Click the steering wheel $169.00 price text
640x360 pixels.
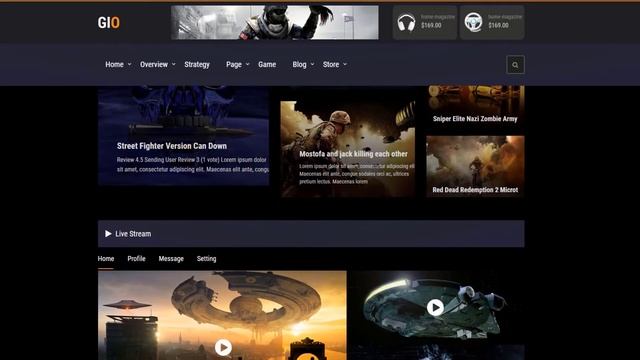498,25
